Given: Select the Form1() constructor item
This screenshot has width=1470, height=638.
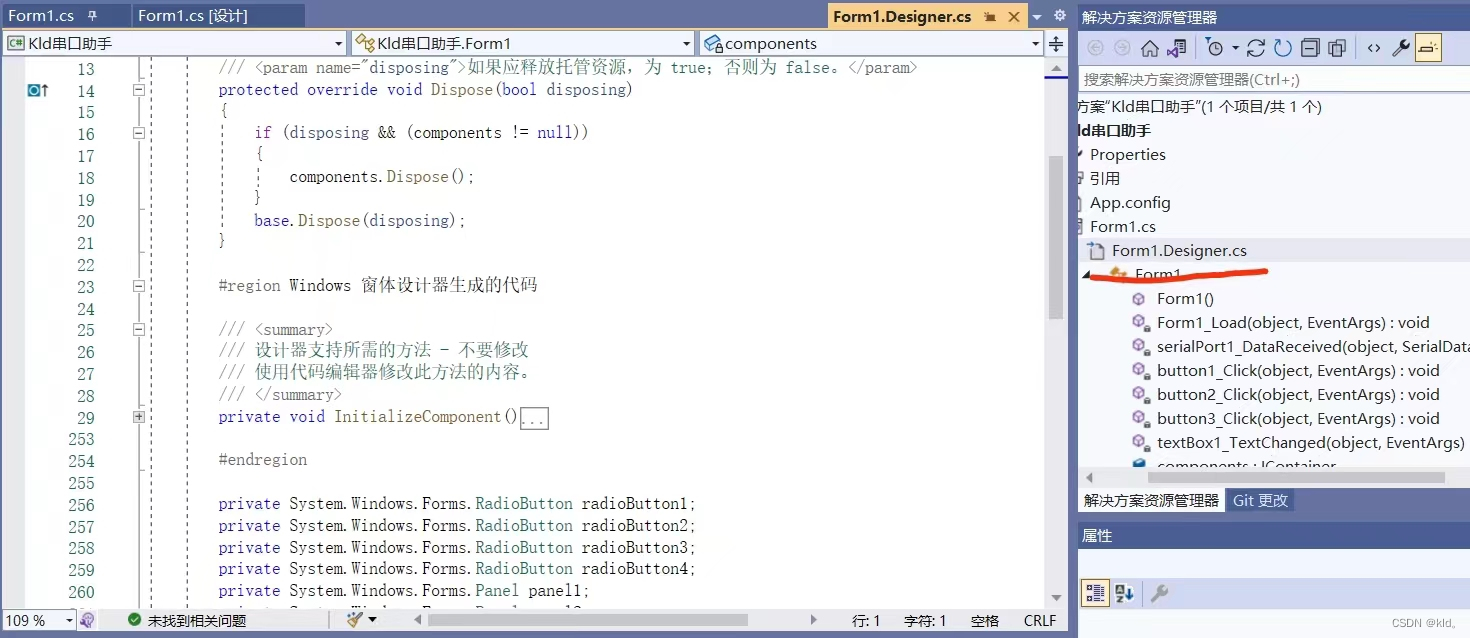Looking at the screenshot, I should (1185, 298).
